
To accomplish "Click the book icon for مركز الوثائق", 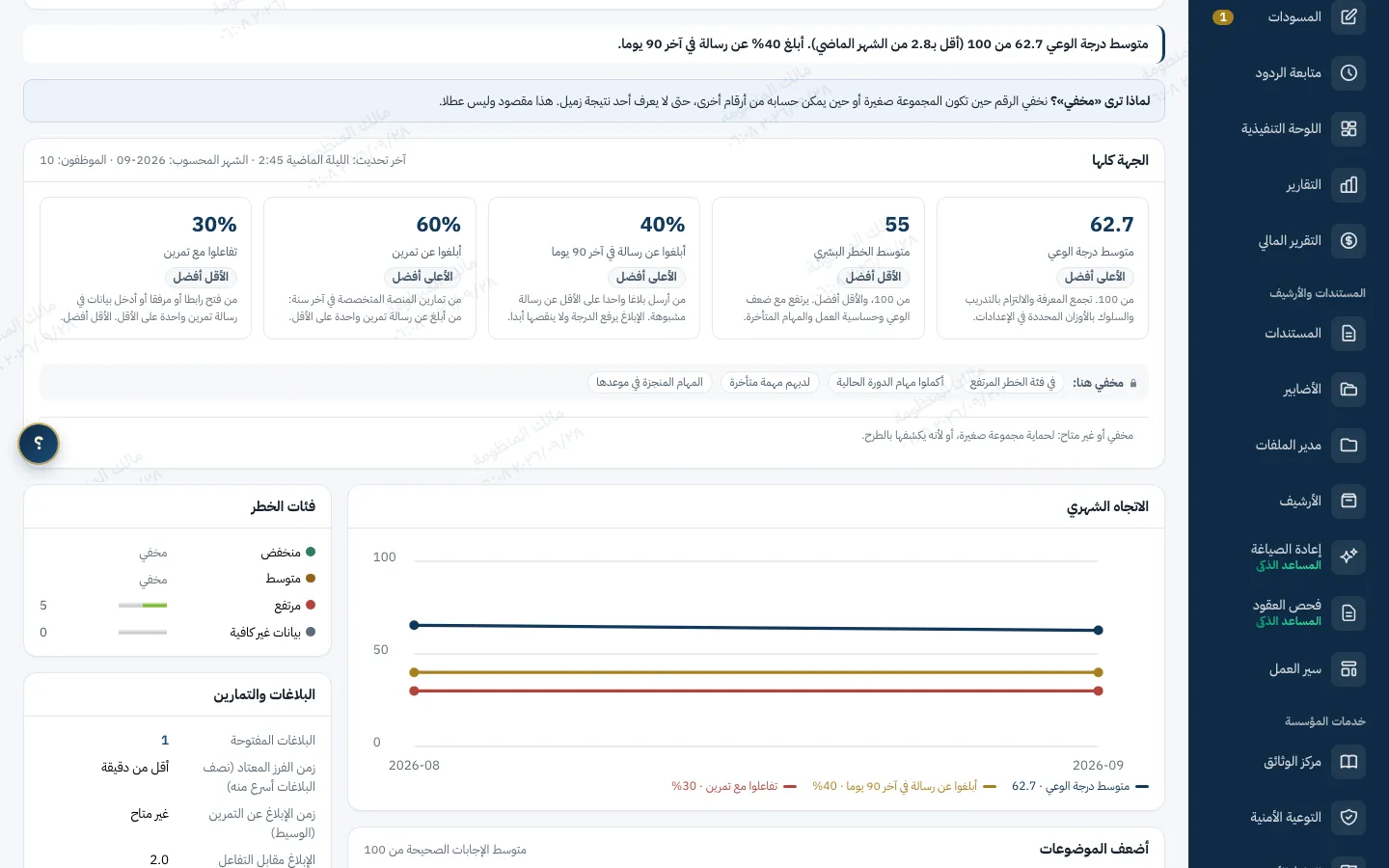I will tap(1348, 762).
